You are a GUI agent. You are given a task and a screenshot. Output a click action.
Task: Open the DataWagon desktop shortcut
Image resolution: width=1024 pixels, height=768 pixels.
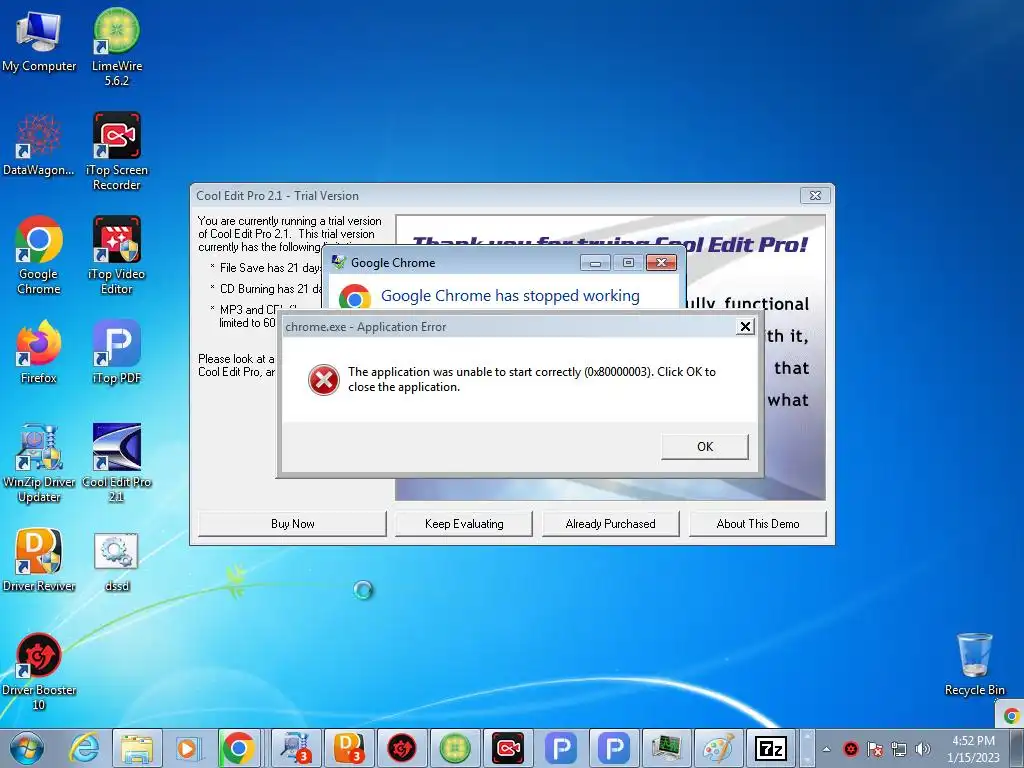coord(39,144)
